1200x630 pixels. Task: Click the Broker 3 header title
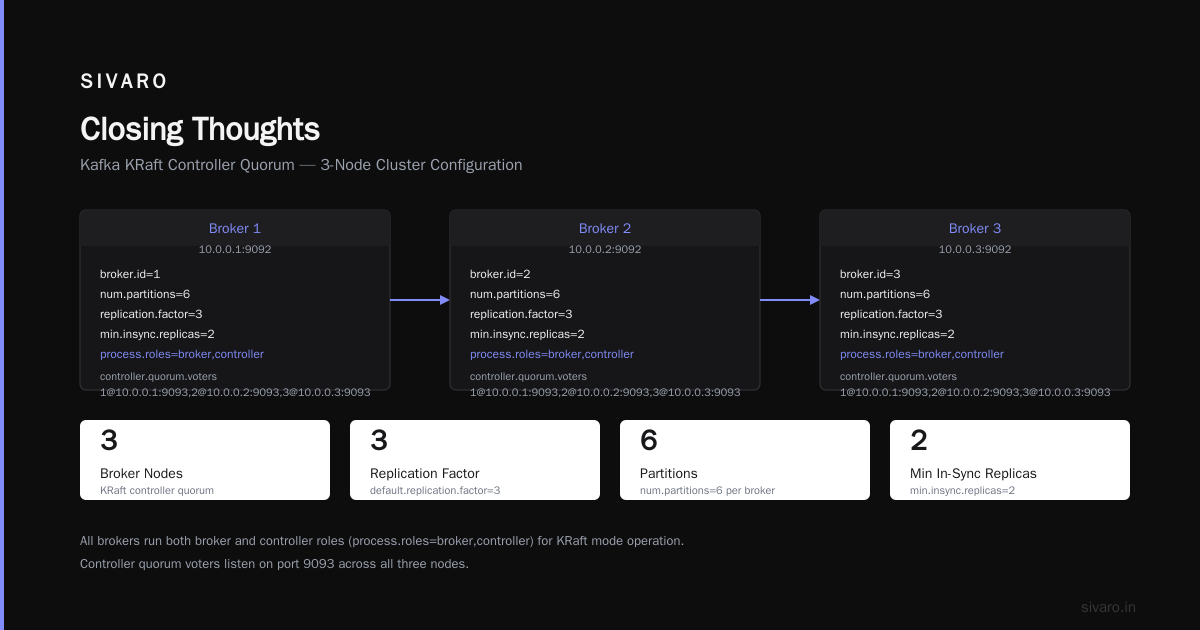[975, 228]
